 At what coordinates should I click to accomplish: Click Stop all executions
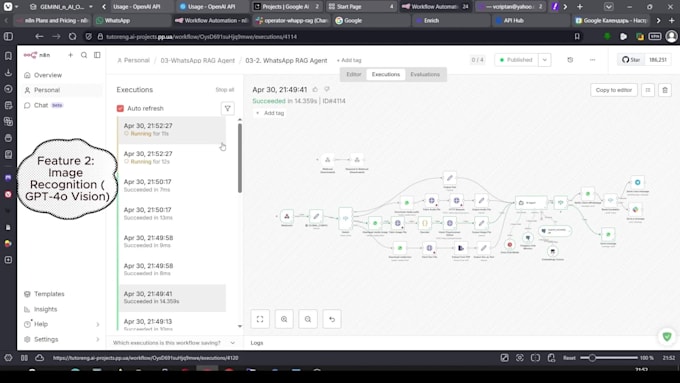pos(225,90)
